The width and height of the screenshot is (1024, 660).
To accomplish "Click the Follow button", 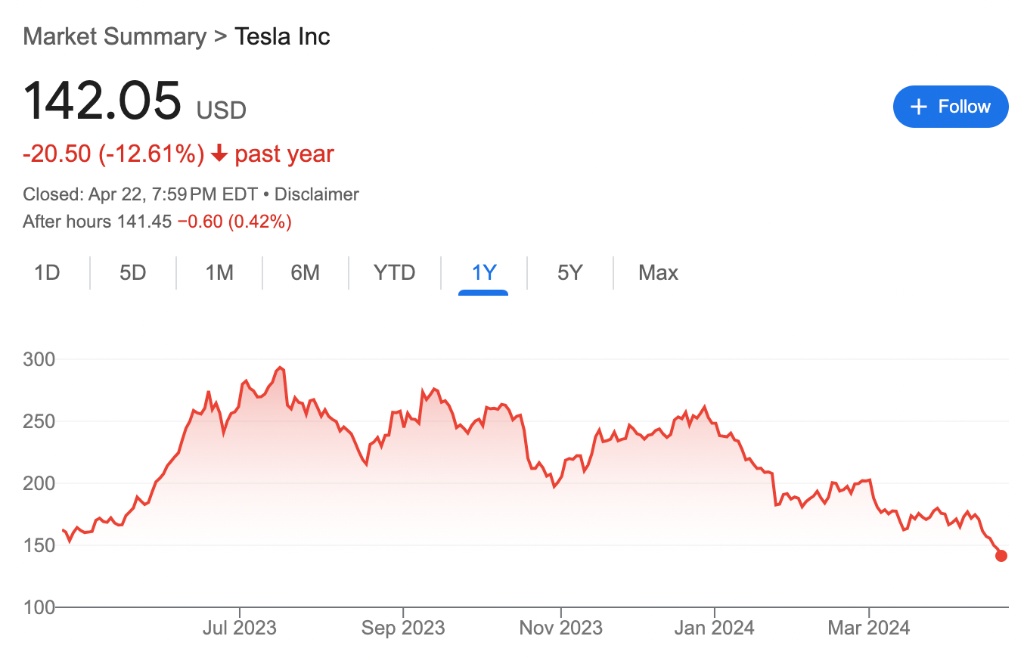I will coord(950,107).
